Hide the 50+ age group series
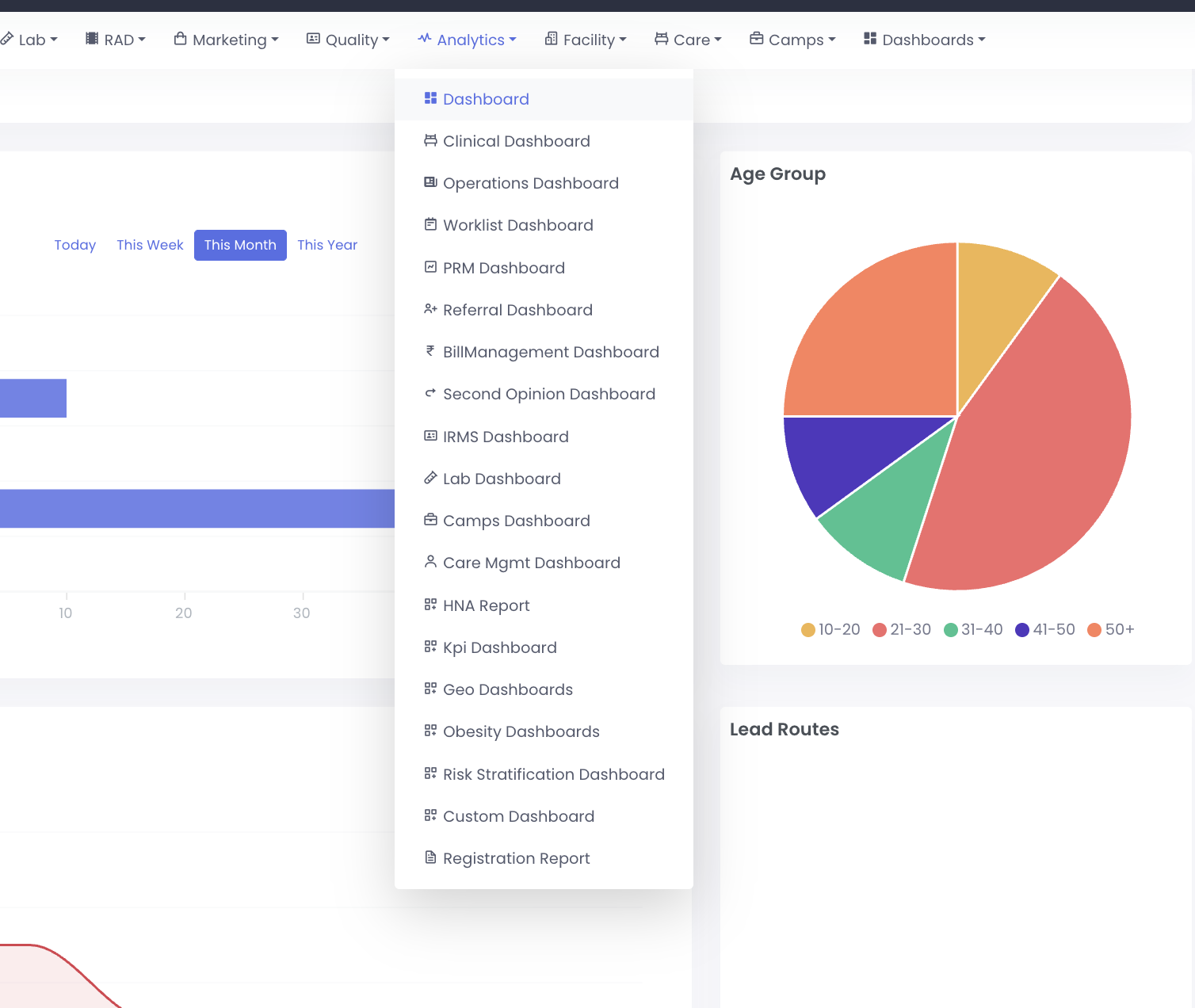 pyautogui.click(x=1111, y=629)
